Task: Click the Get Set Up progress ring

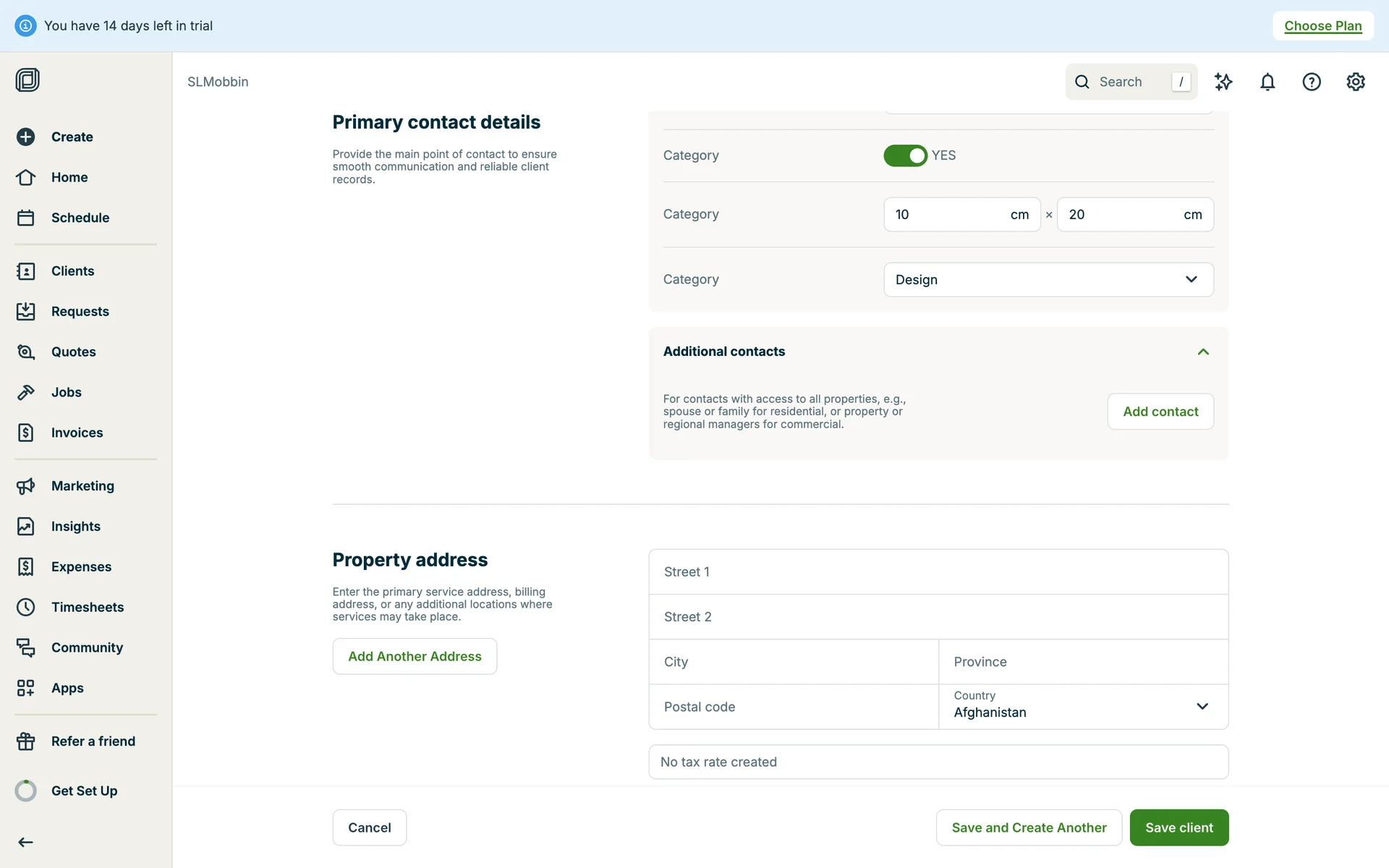Action: click(x=26, y=791)
